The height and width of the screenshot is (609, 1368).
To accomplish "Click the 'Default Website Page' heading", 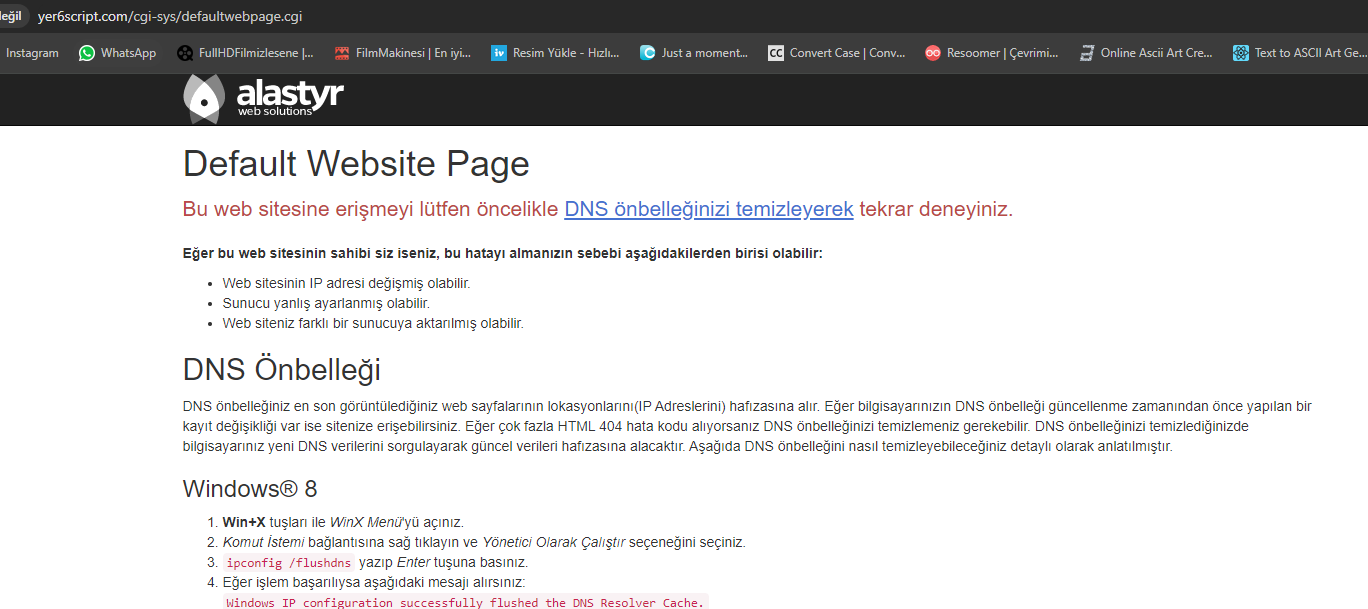I will coord(356,164).
